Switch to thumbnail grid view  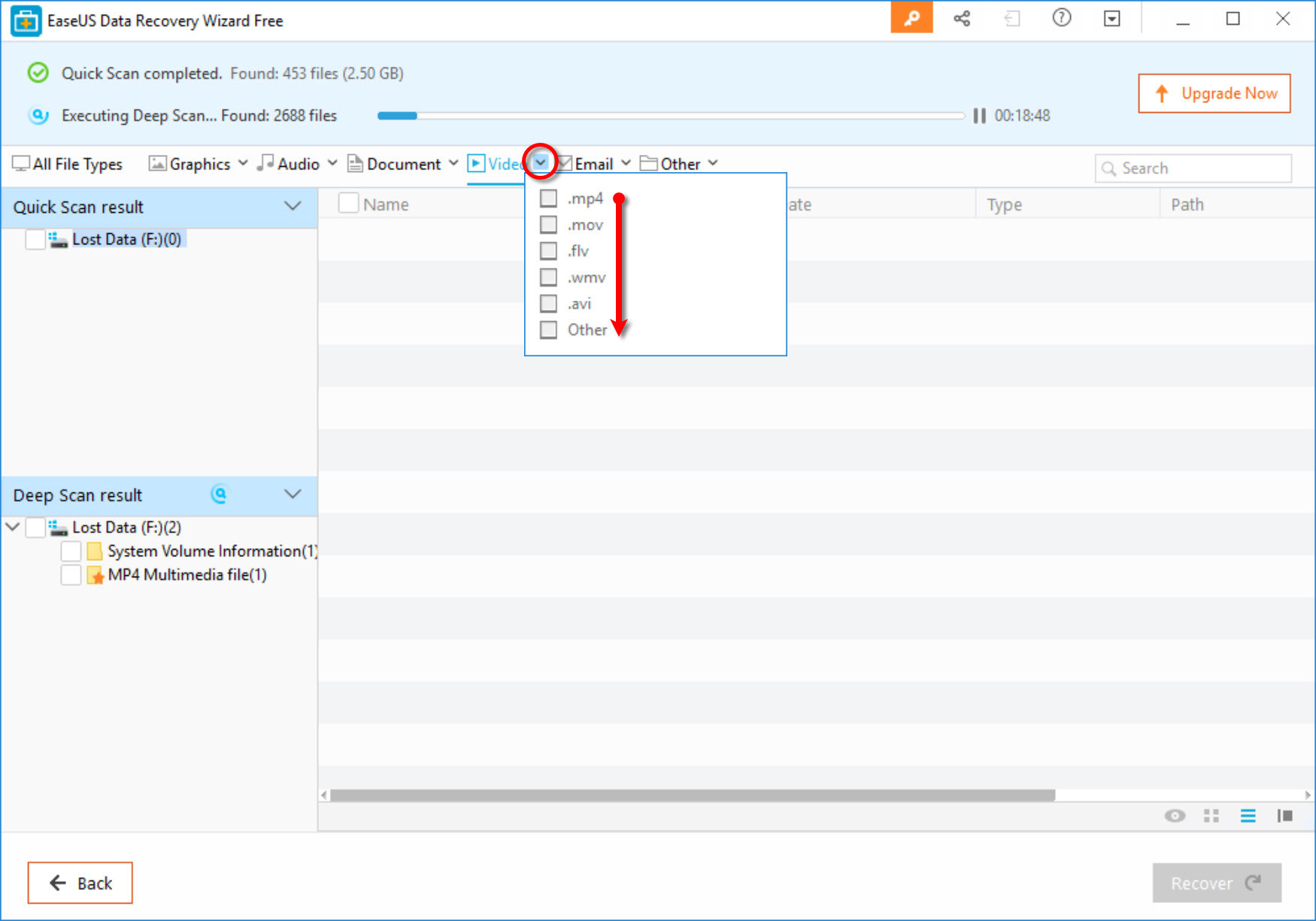click(1211, 816)
